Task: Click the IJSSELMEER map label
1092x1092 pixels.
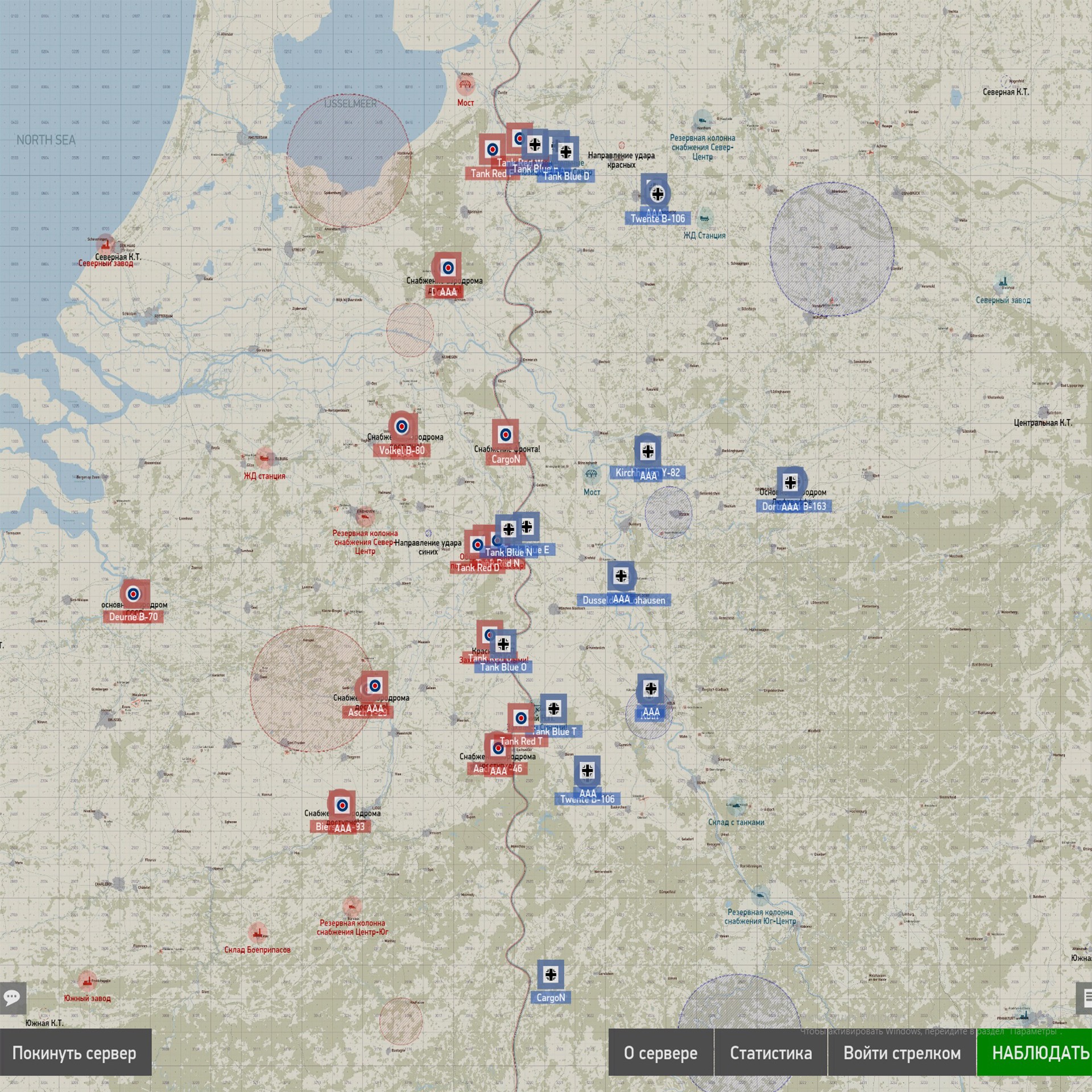Action: [x=350, y=104]
